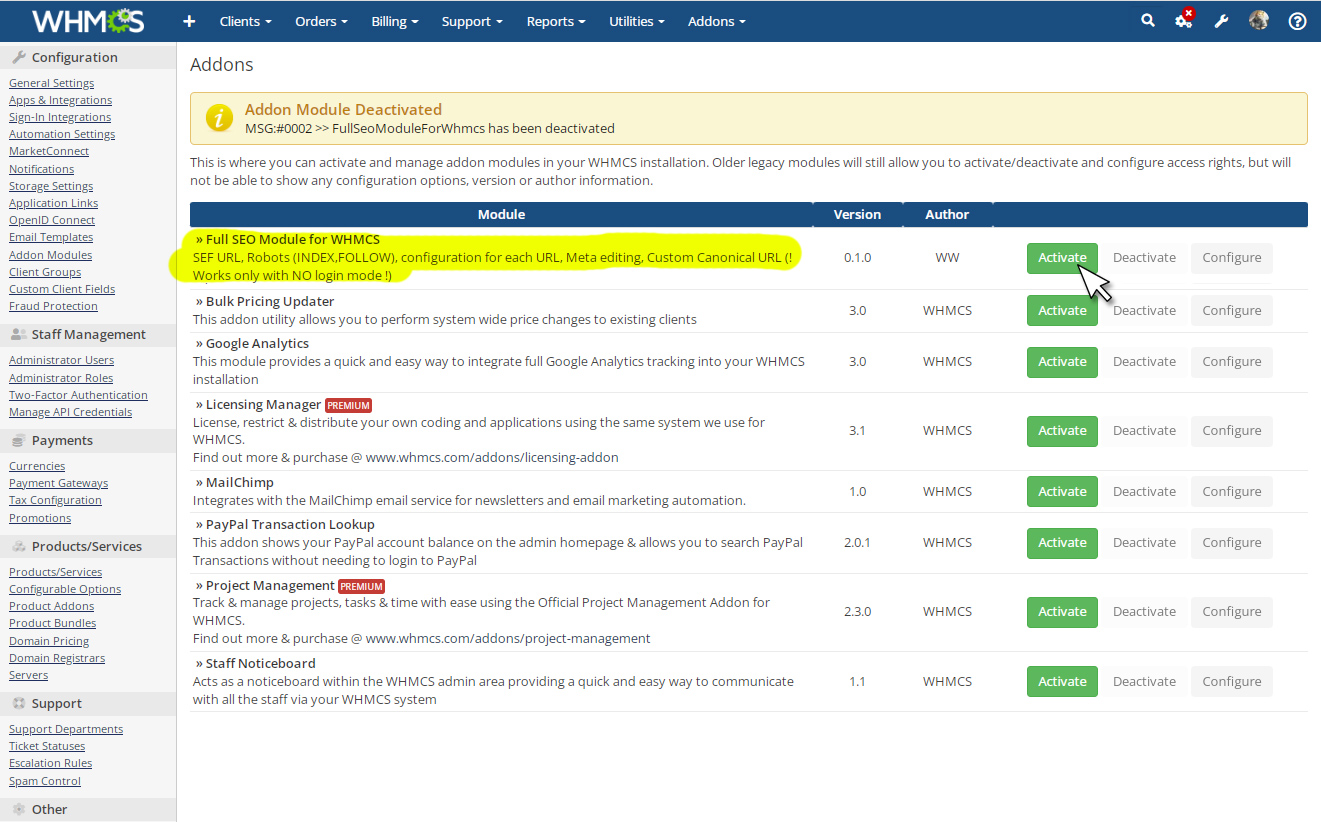The width and height of the screenshot is (1321, 822).
Task: Open General Settings link
Action: (51, 83)
